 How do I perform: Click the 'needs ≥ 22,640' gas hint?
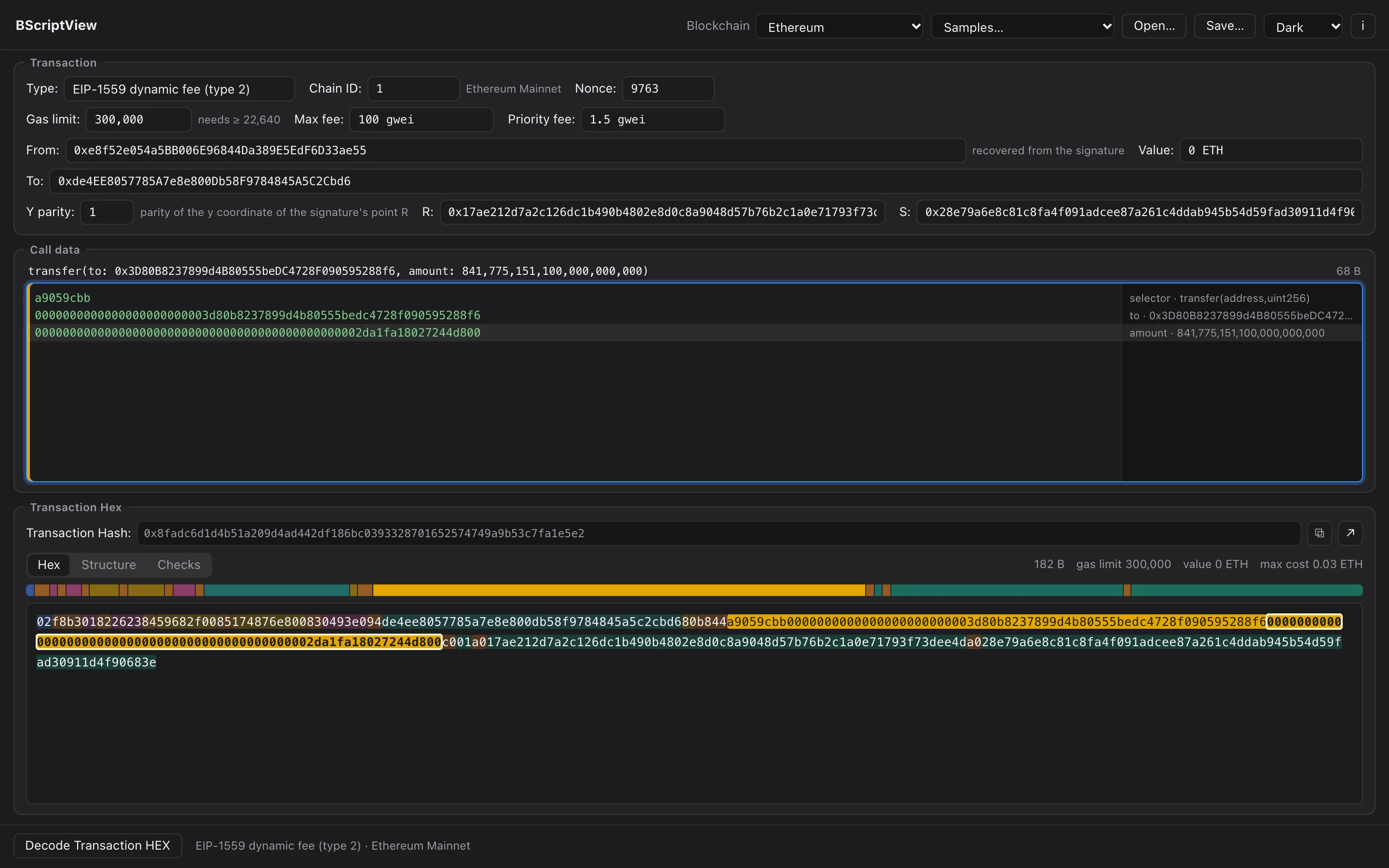click(239, 120)
